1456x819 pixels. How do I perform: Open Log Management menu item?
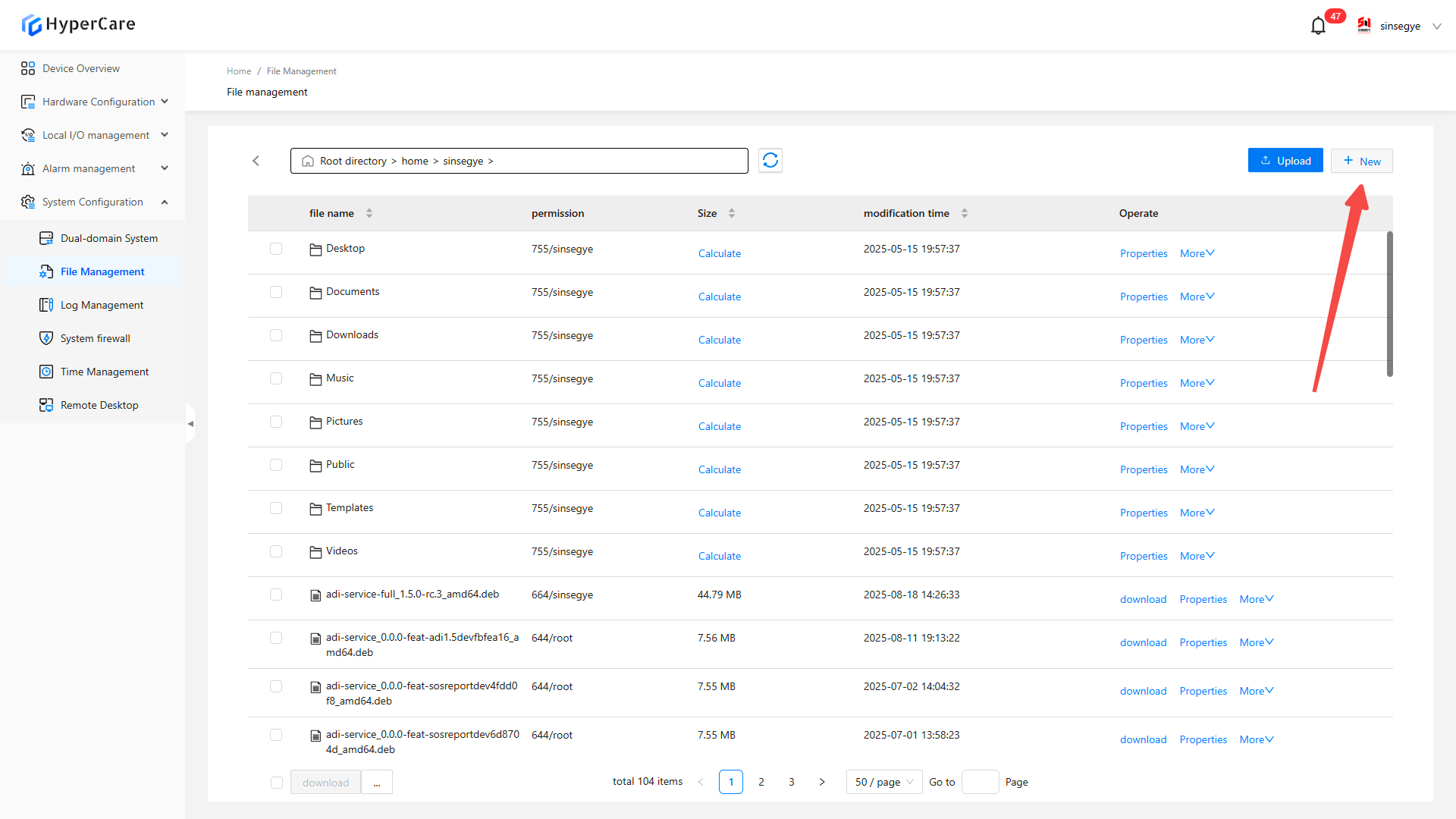pos(102,305)
